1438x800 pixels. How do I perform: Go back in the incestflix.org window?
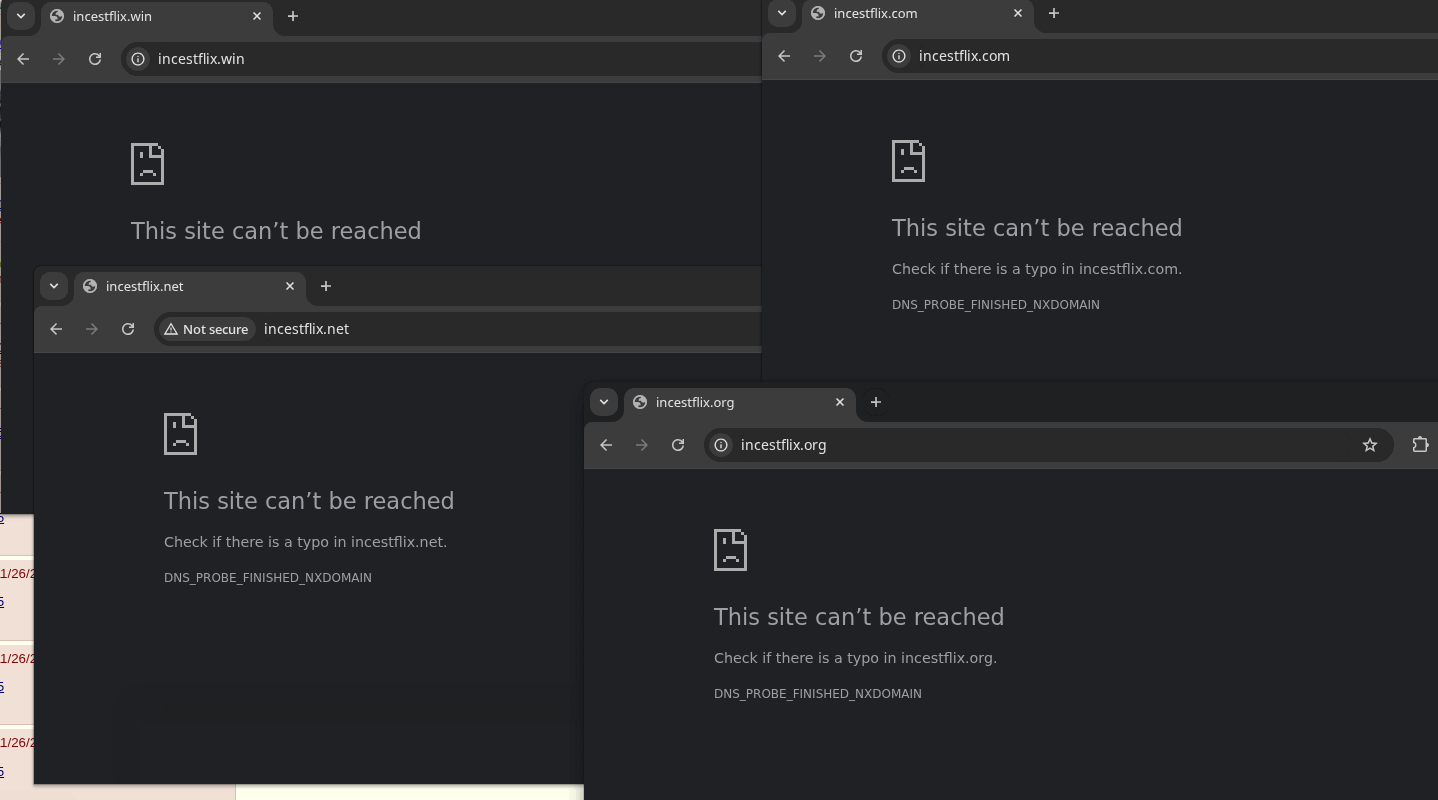click(606, 445)
